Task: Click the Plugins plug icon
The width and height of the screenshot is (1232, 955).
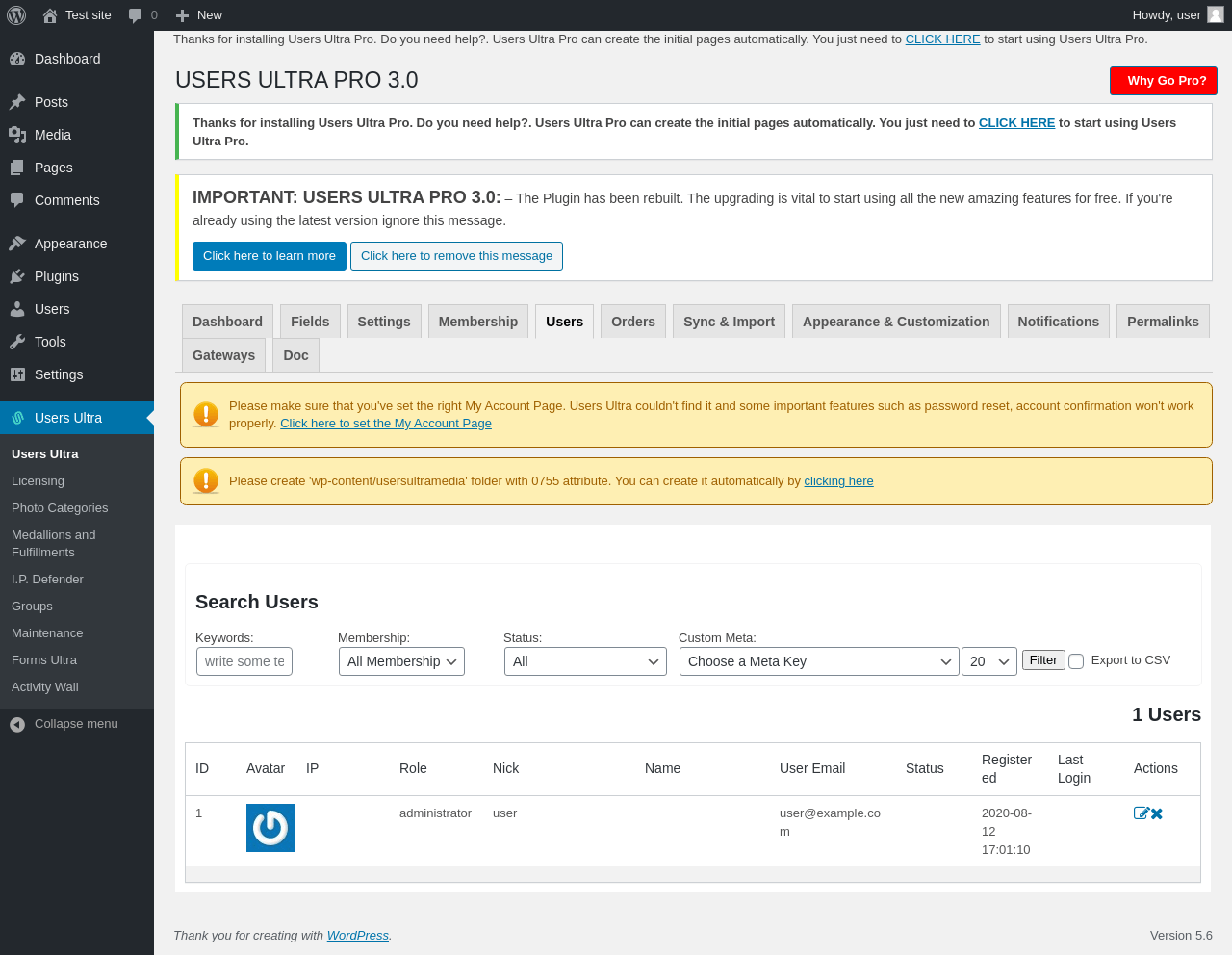Action: tap(17, 276)
